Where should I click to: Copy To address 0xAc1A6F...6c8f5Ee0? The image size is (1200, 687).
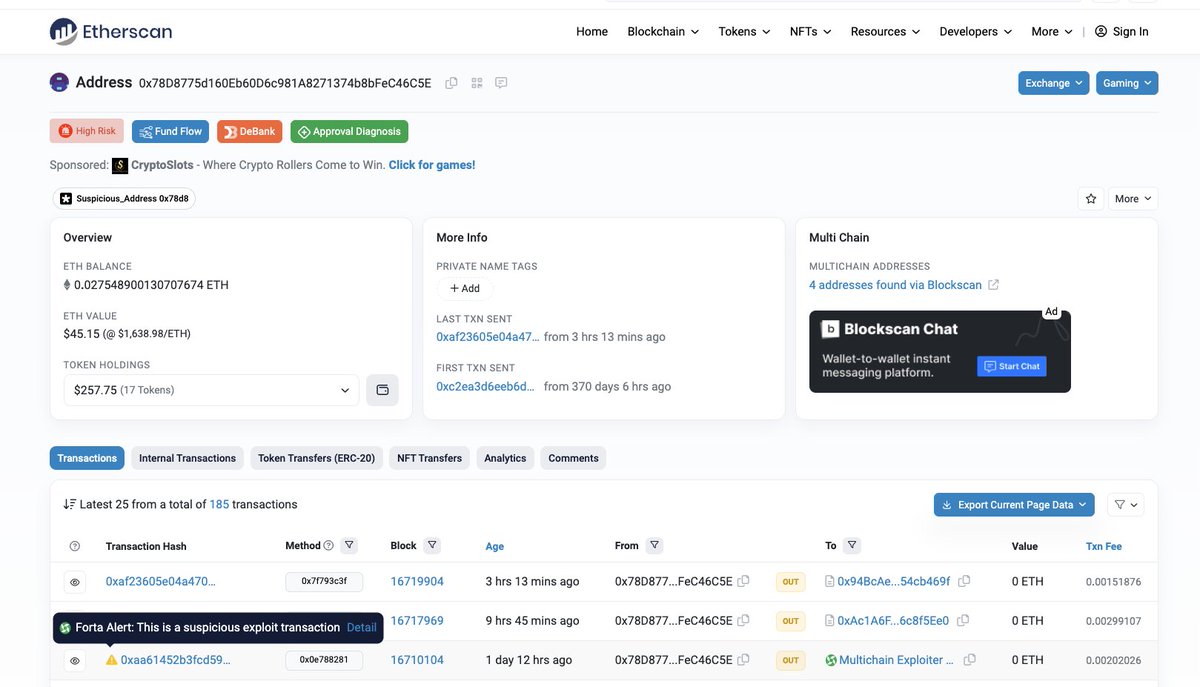[963, 621]
